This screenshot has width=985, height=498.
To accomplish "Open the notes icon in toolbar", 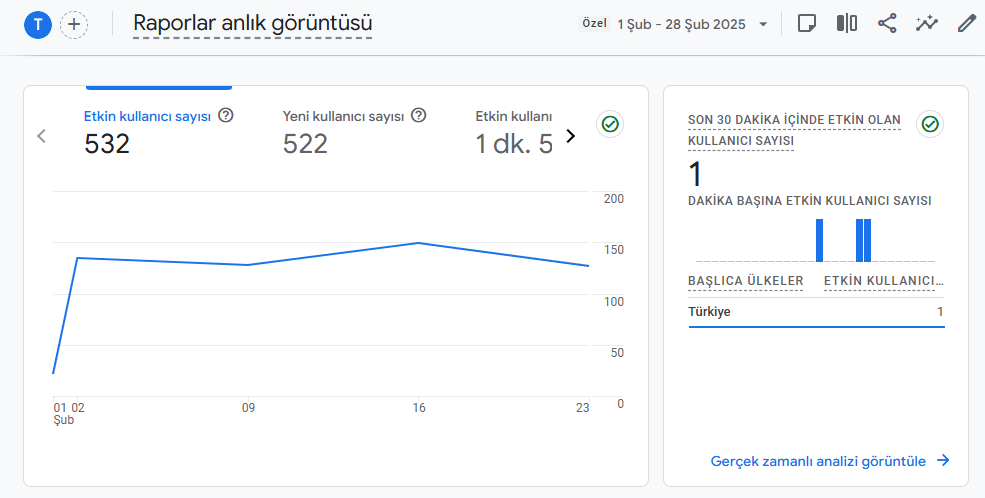I will [x=807, y=24].
